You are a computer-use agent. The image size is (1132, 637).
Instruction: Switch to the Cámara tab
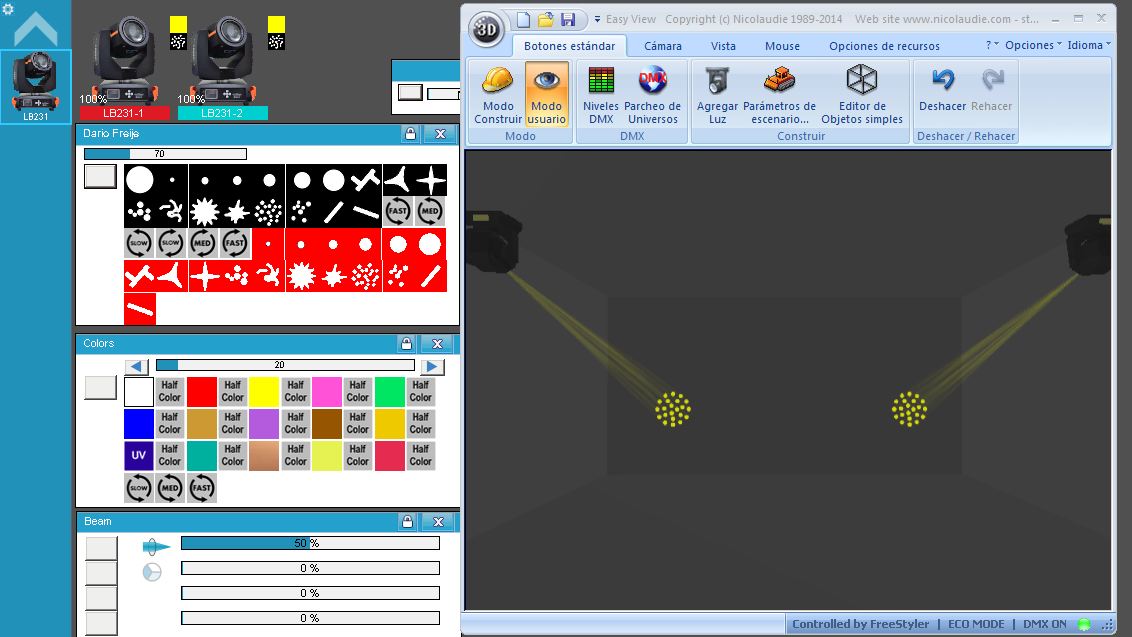(663, 46)
